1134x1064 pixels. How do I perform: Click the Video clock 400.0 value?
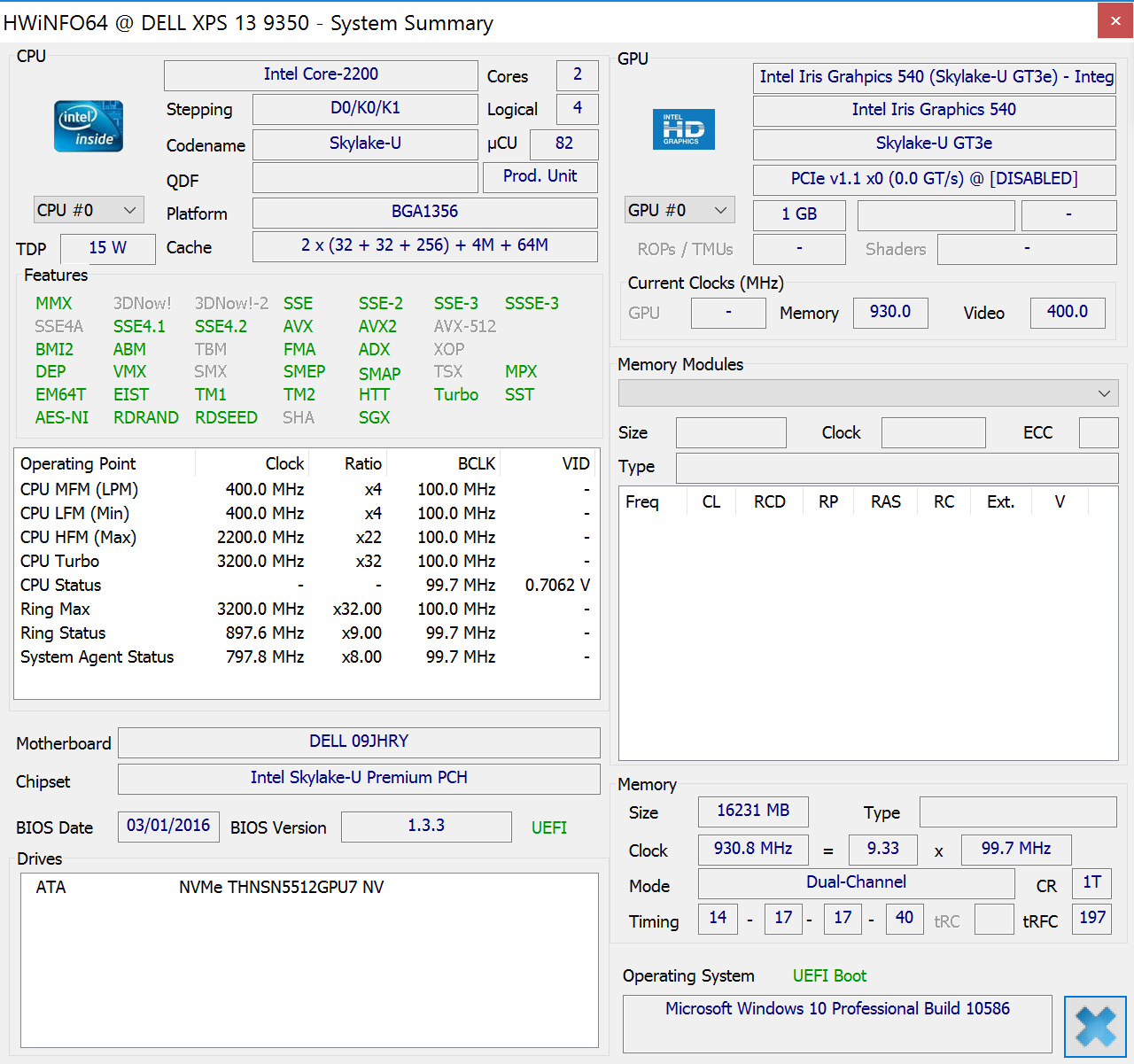coord(1068,312)
